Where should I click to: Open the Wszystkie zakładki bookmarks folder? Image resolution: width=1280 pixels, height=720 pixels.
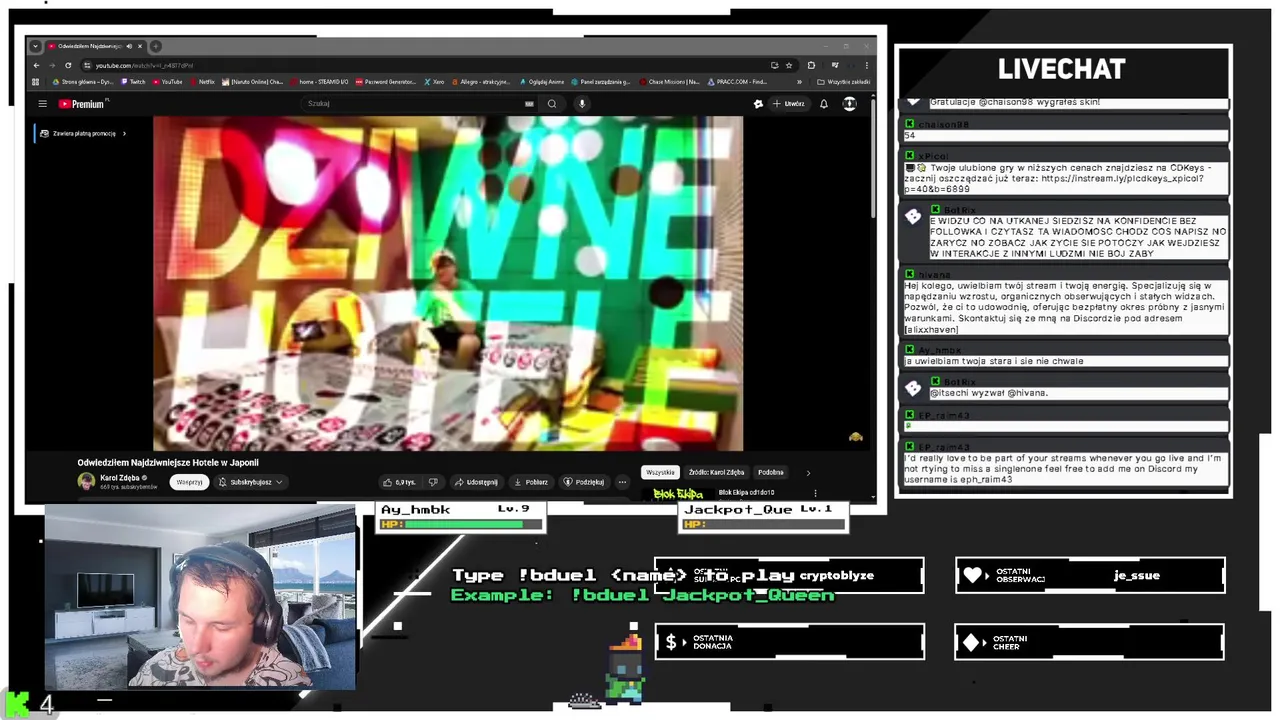[x=843, y=82]
